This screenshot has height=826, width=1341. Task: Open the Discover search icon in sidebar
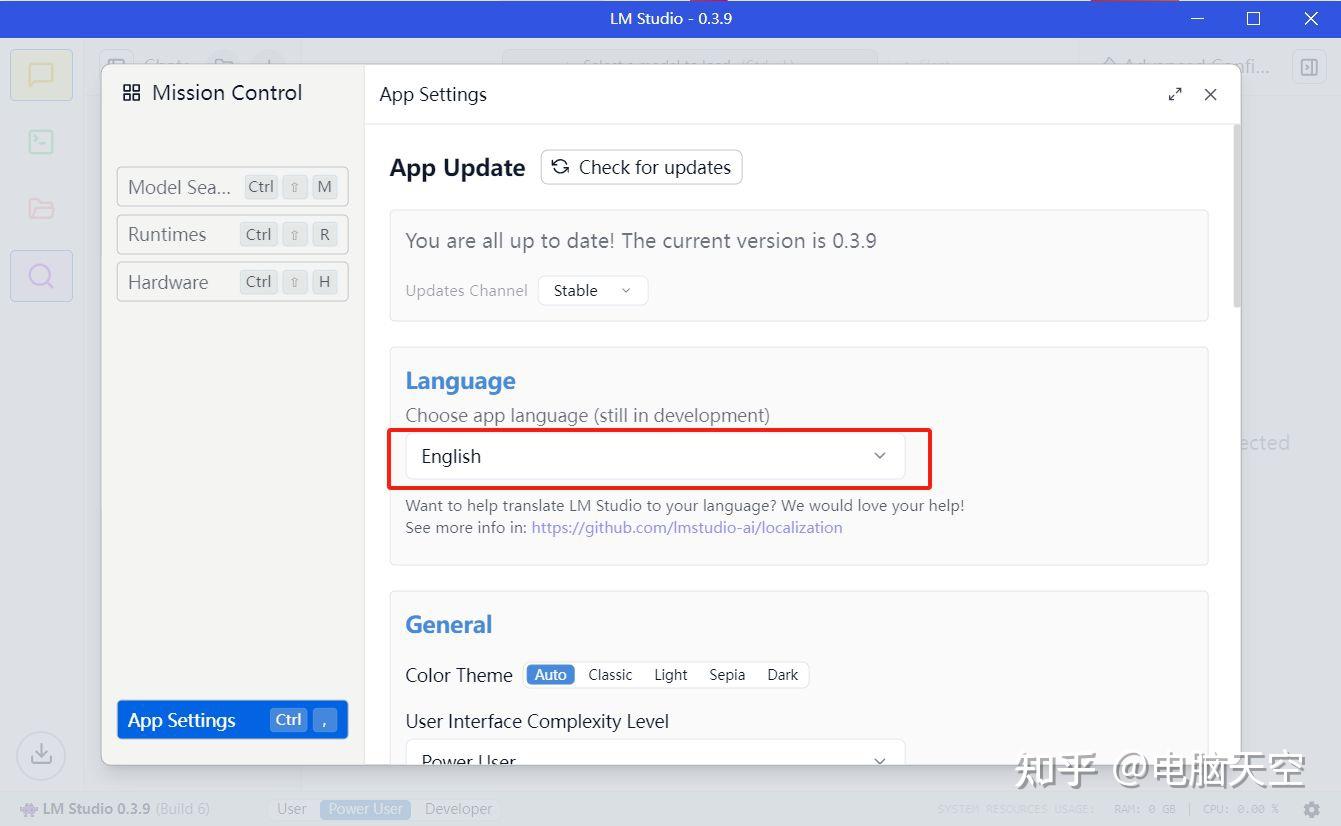41,275
